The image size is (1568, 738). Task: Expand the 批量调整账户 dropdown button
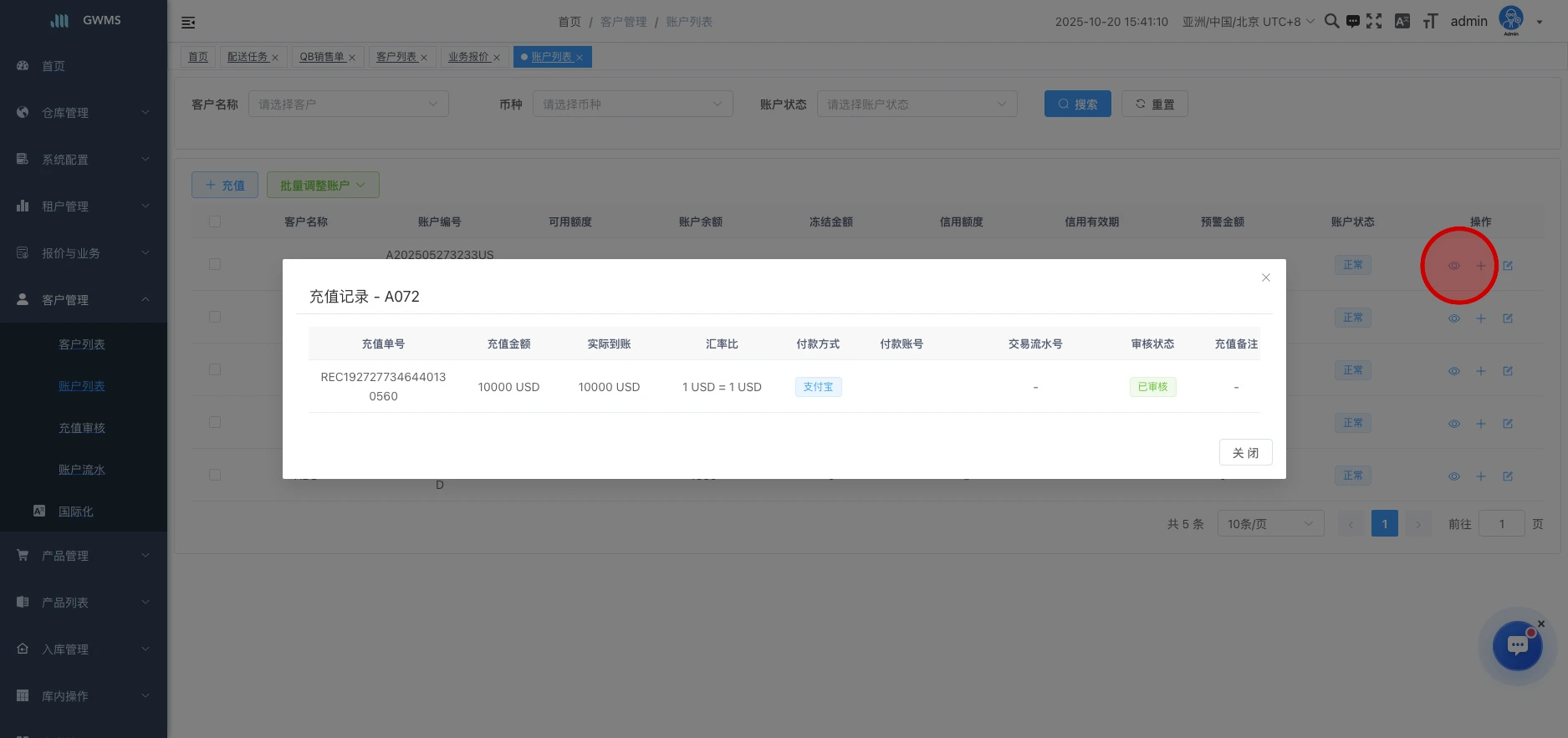click(x=323, y=186)
